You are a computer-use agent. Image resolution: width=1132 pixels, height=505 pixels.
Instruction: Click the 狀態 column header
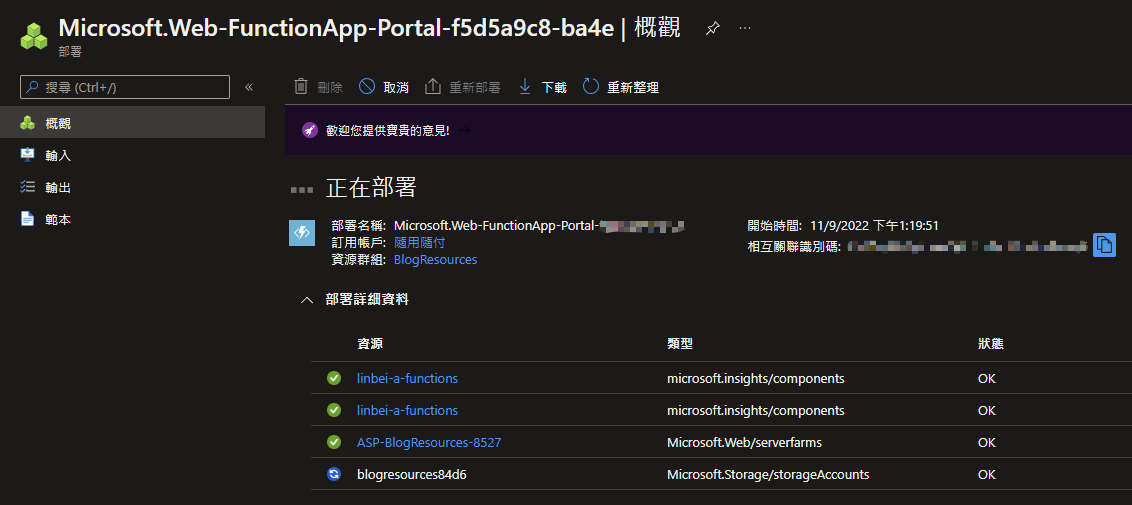[990, 344]
